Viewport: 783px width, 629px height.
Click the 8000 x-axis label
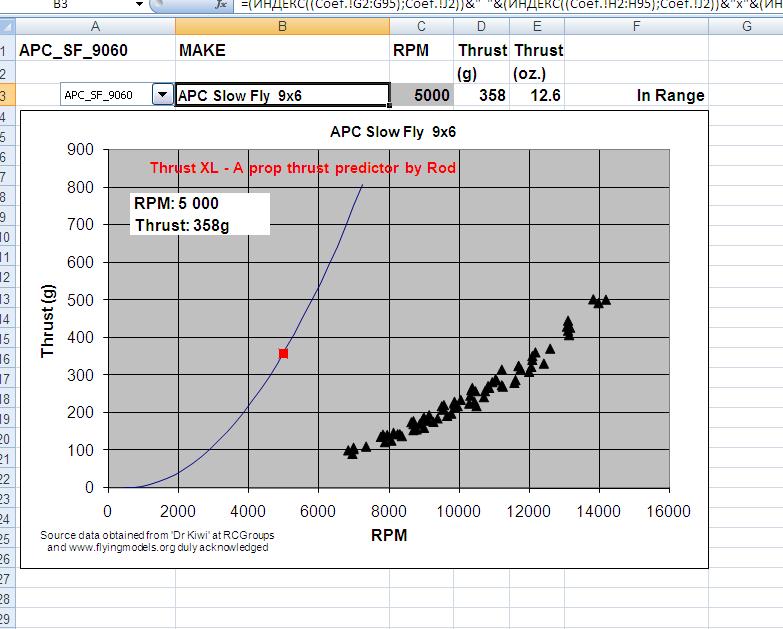coord(389,511)
